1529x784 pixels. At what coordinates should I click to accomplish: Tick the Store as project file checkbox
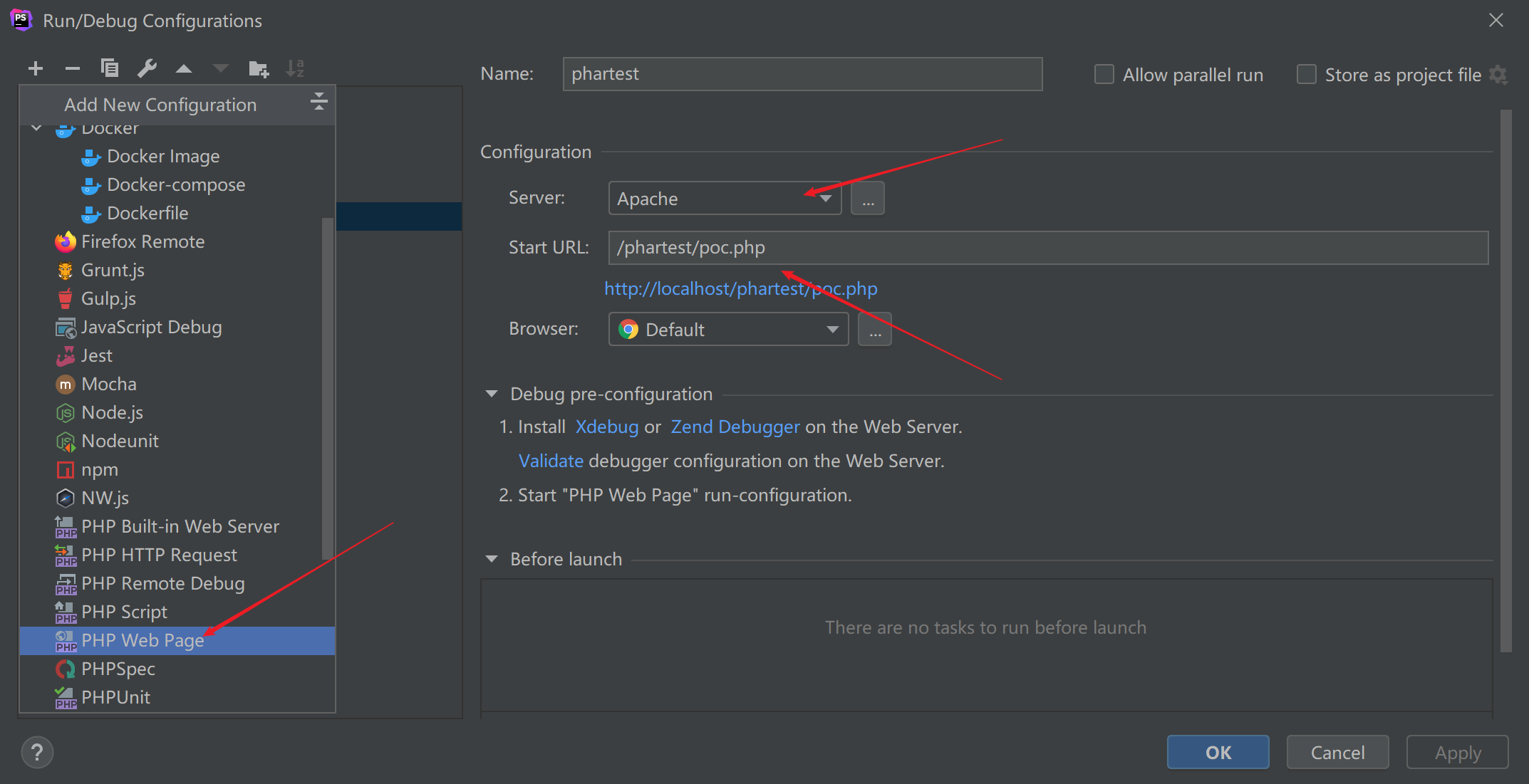1306,74
